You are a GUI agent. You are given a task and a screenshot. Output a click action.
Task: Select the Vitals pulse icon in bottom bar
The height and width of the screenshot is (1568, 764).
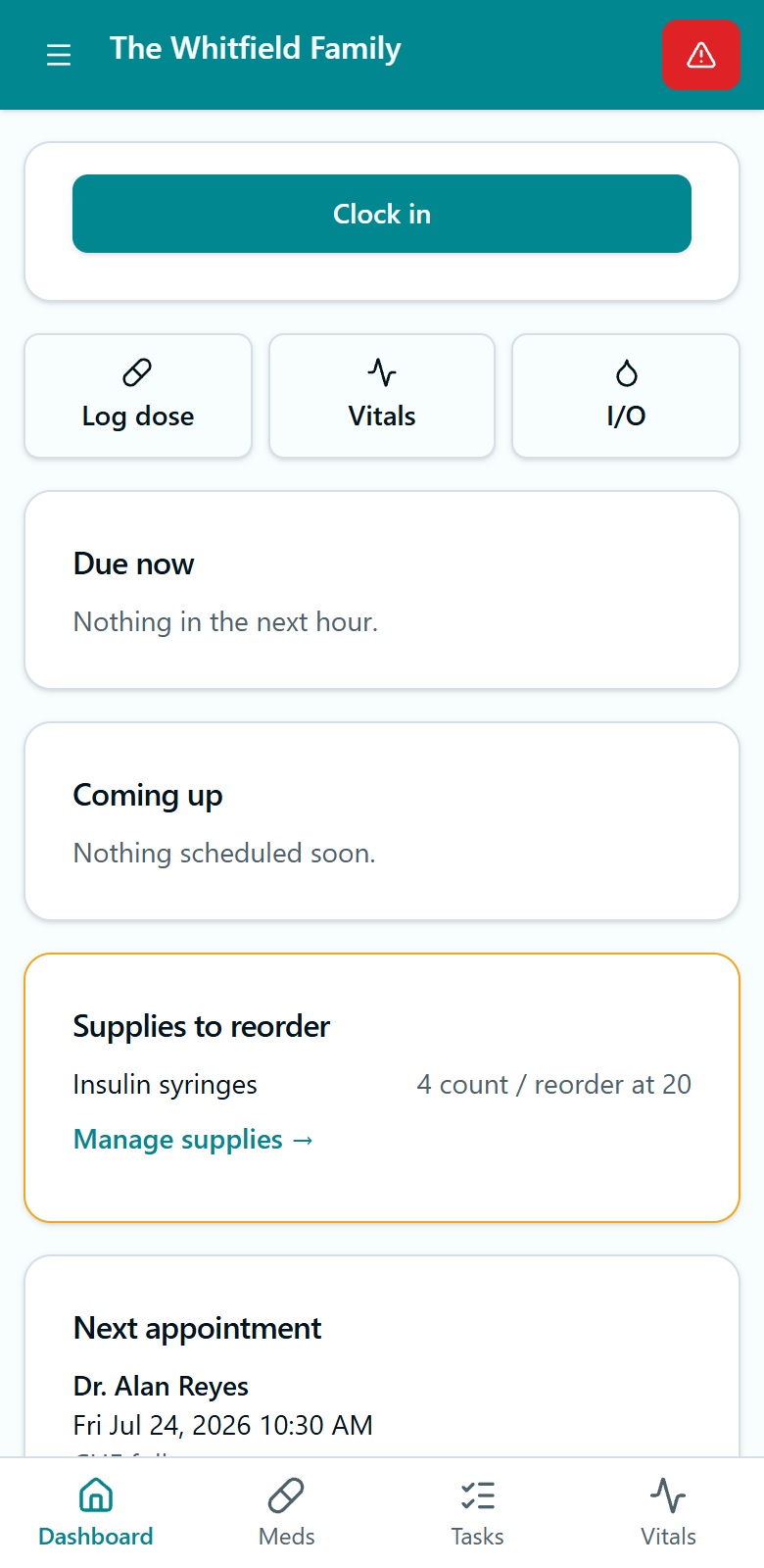[x=668, y=1495]
